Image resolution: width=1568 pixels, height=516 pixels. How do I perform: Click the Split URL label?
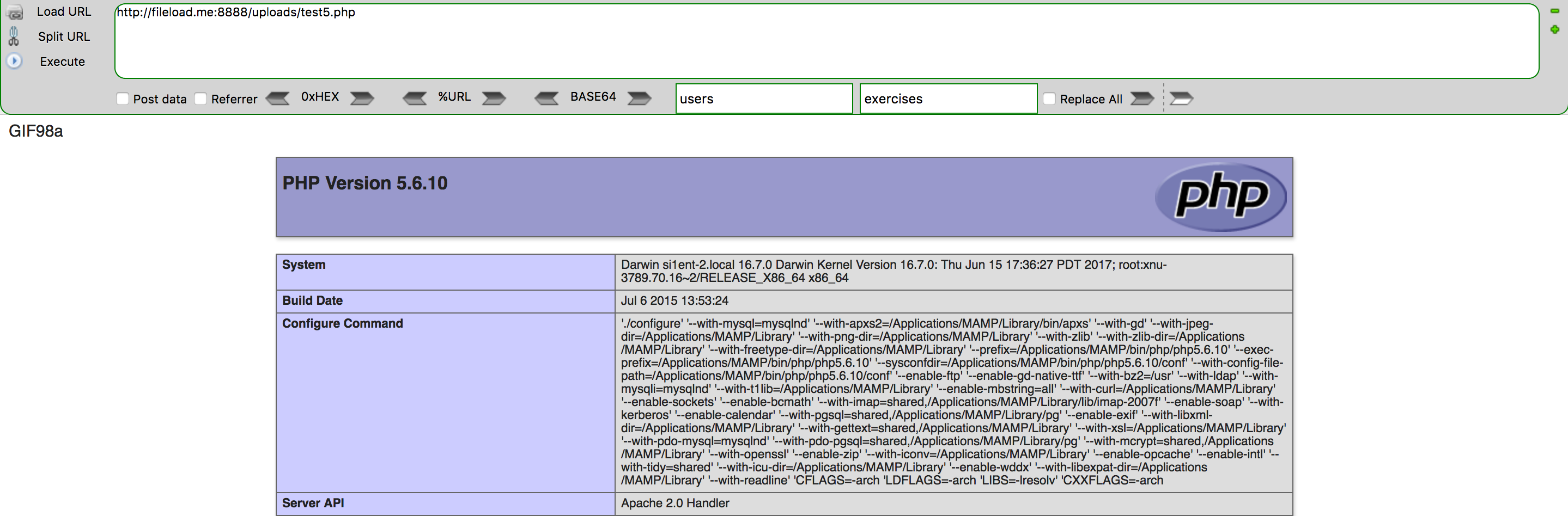(64, 36)
